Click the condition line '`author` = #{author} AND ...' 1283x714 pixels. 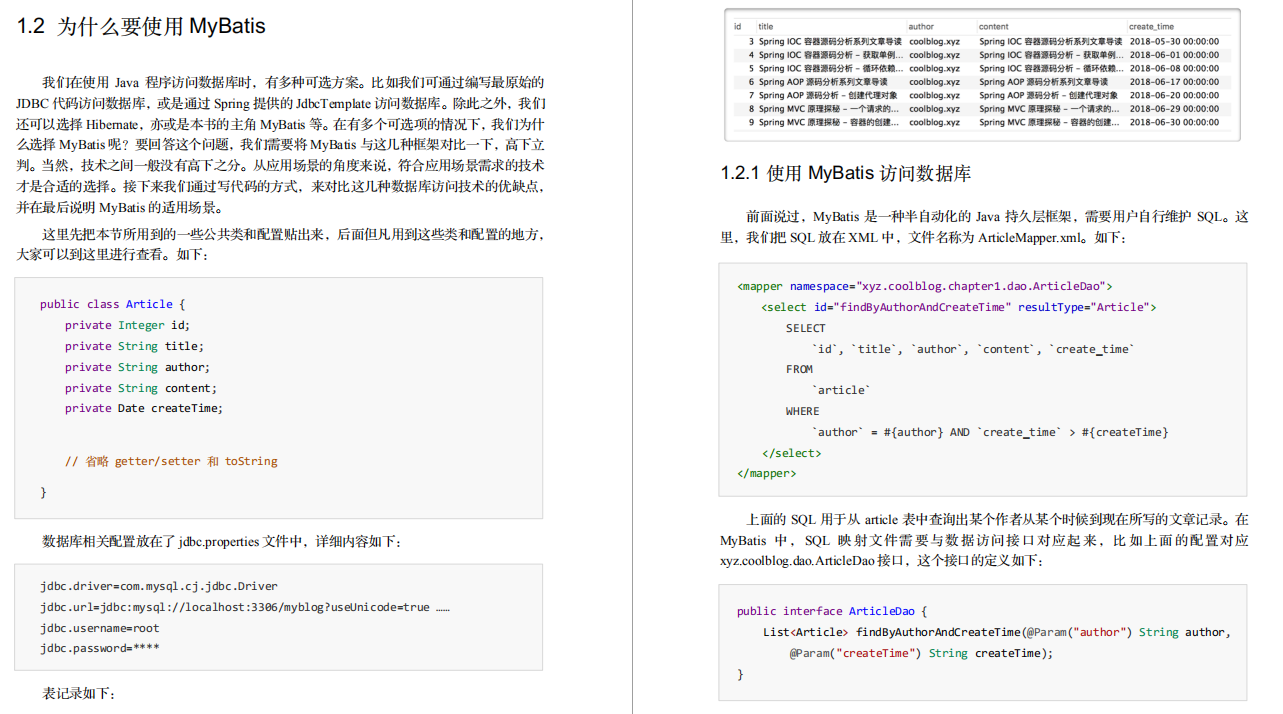[x=990, y=432]
